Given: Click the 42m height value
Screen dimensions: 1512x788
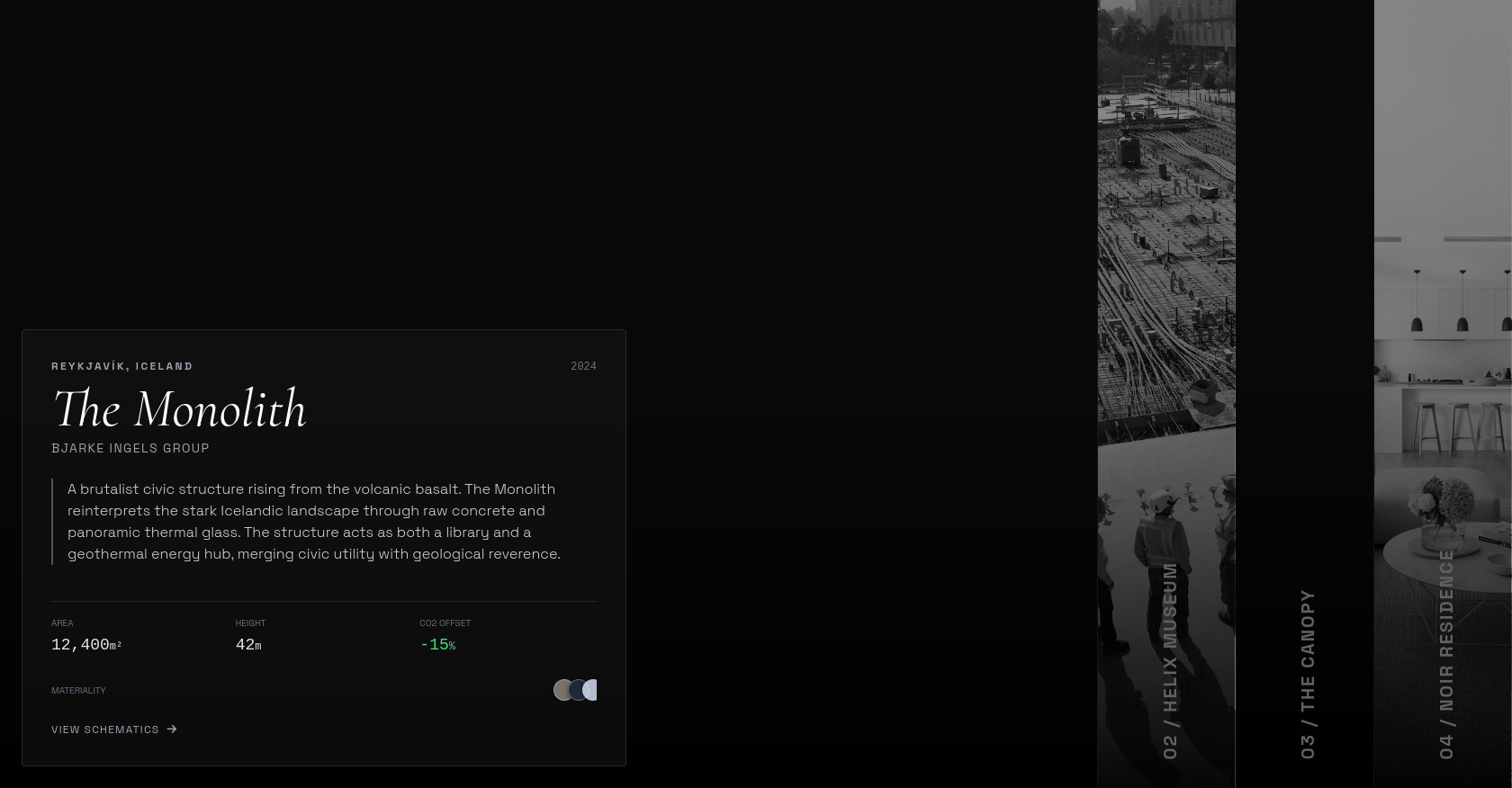Looking at the screenshot, I should coord(248,645).
